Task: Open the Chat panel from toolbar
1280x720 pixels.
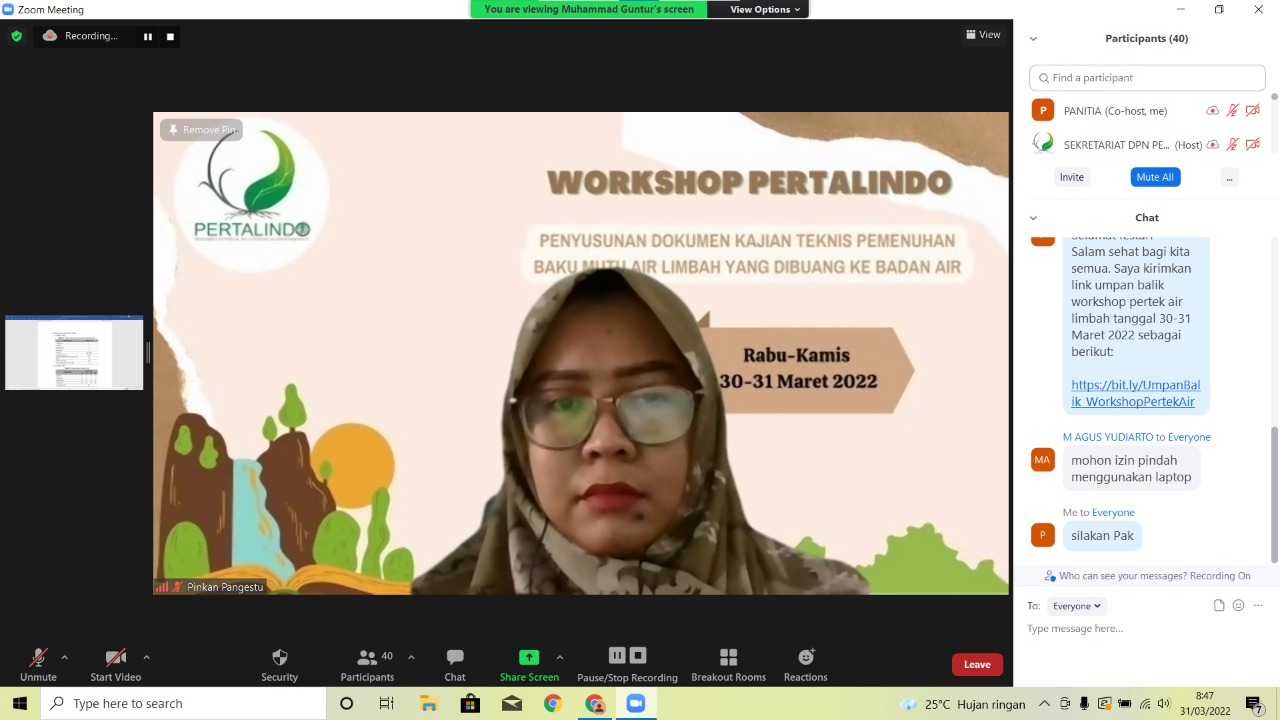Action: coord(455,658)
